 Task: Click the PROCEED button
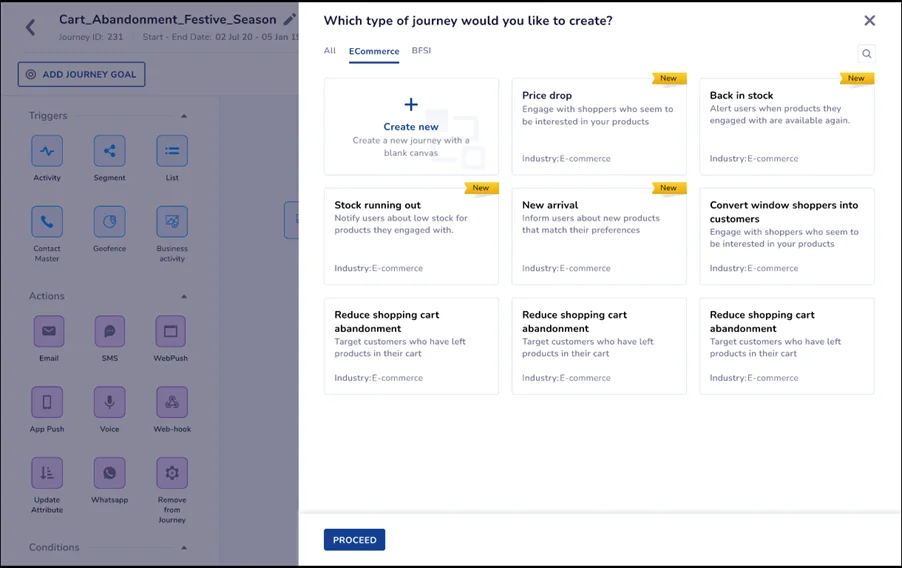click(354, 540)
